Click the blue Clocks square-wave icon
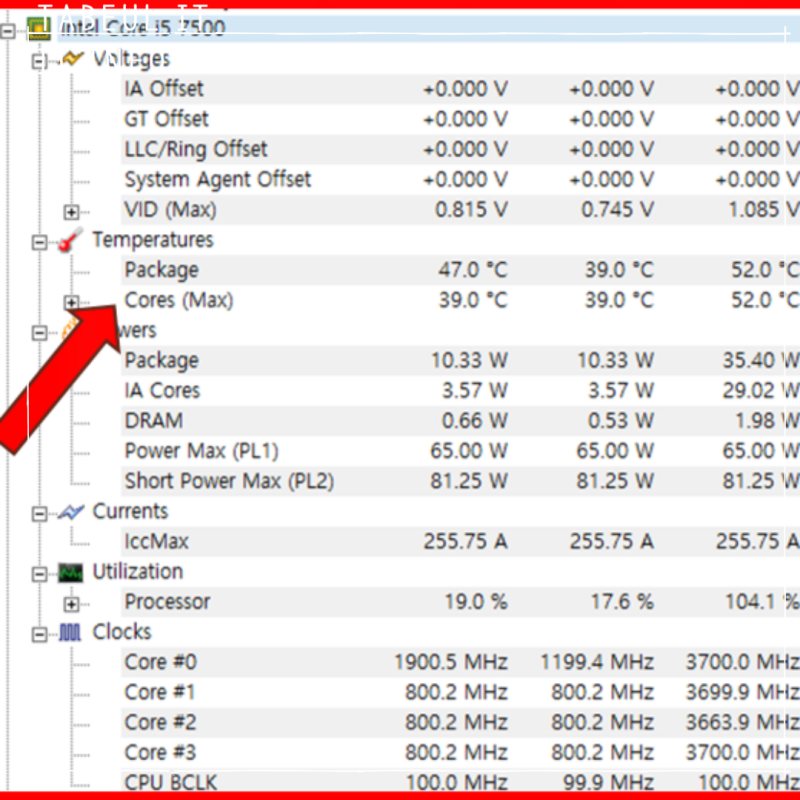The width and height of the screenshot is (800, 800). 70,633
